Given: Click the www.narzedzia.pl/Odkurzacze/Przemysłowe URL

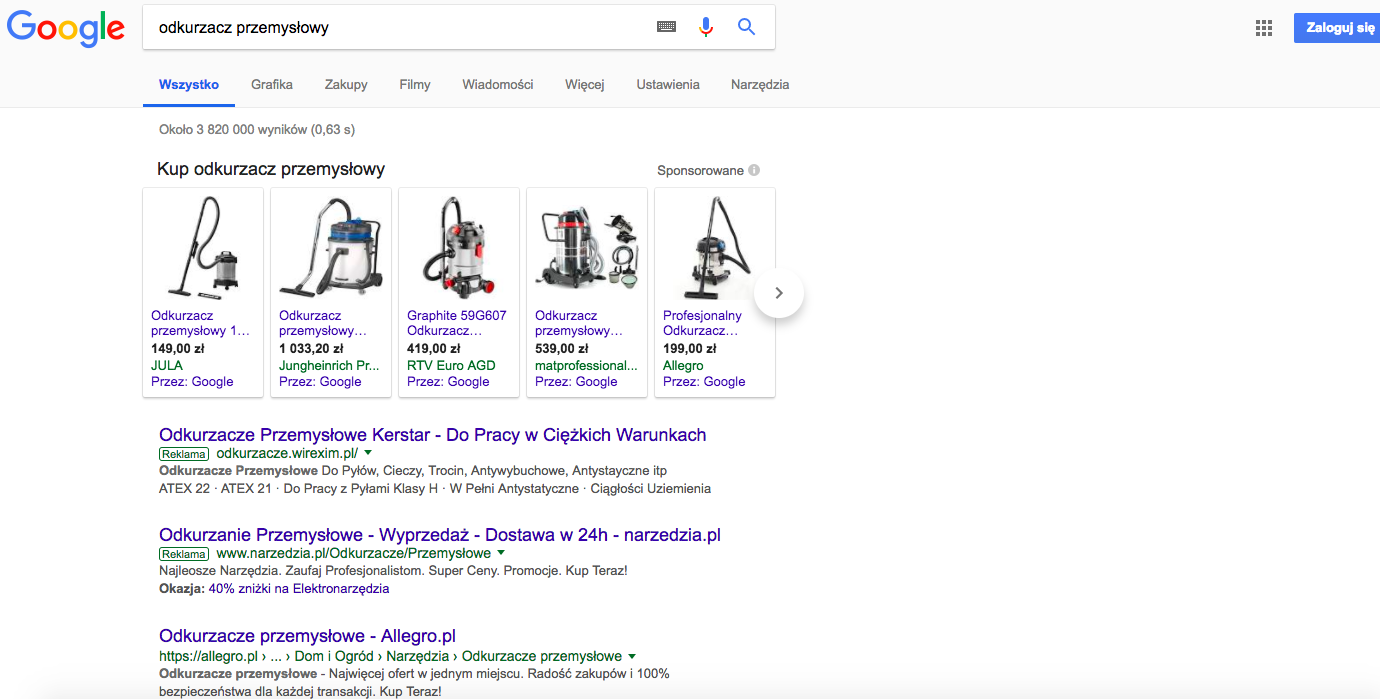Looking at the screenshot, I should tap(354, 553).
